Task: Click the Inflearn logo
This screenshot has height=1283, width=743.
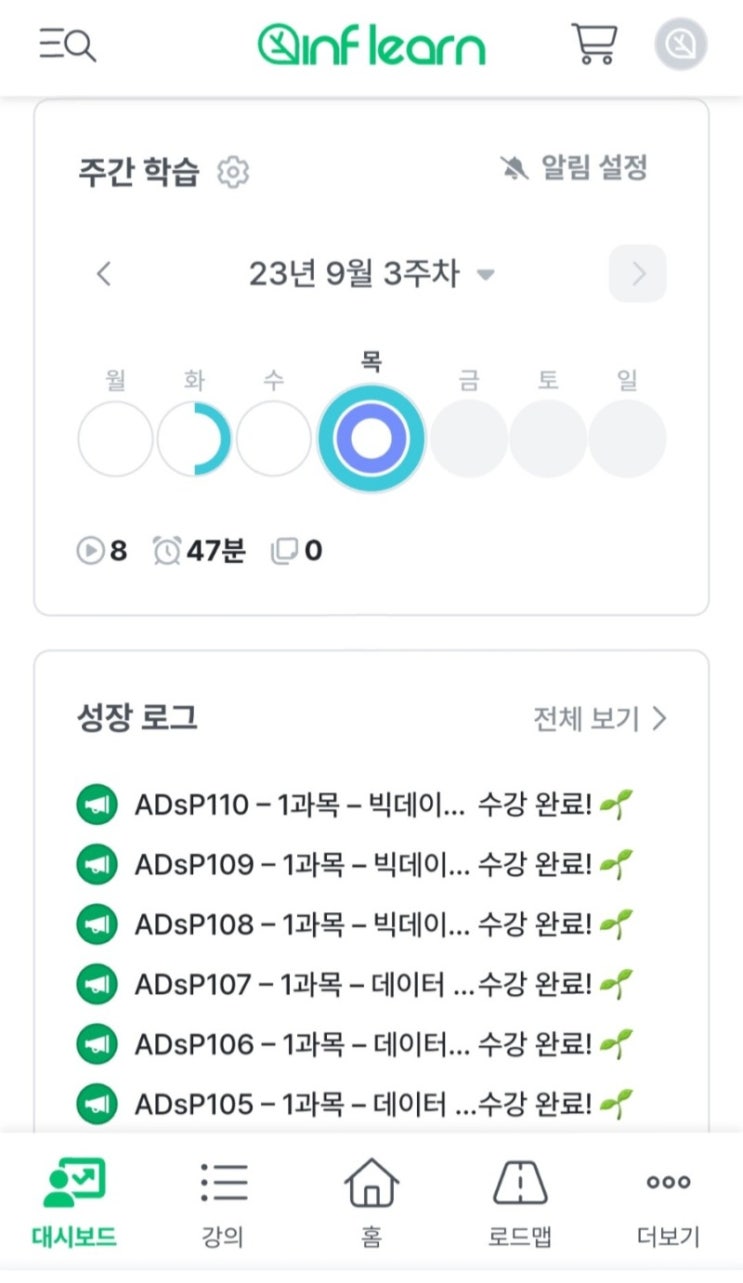Action: pyautogui.click(x=371, y=46)
